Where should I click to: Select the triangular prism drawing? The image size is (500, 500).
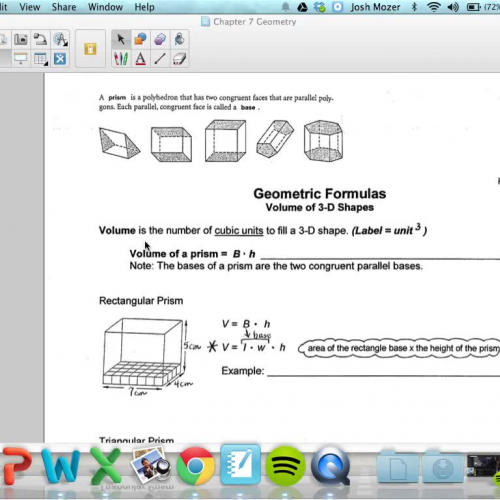[x=119, y=143]
